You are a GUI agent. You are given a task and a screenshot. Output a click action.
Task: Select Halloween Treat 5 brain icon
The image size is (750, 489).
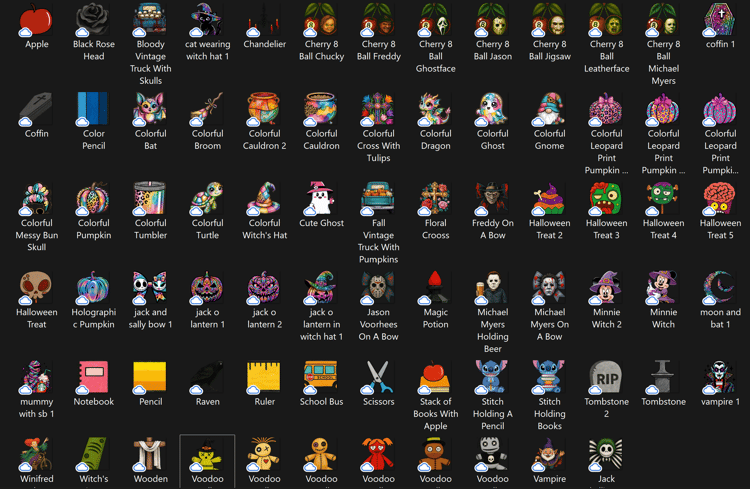720,199
